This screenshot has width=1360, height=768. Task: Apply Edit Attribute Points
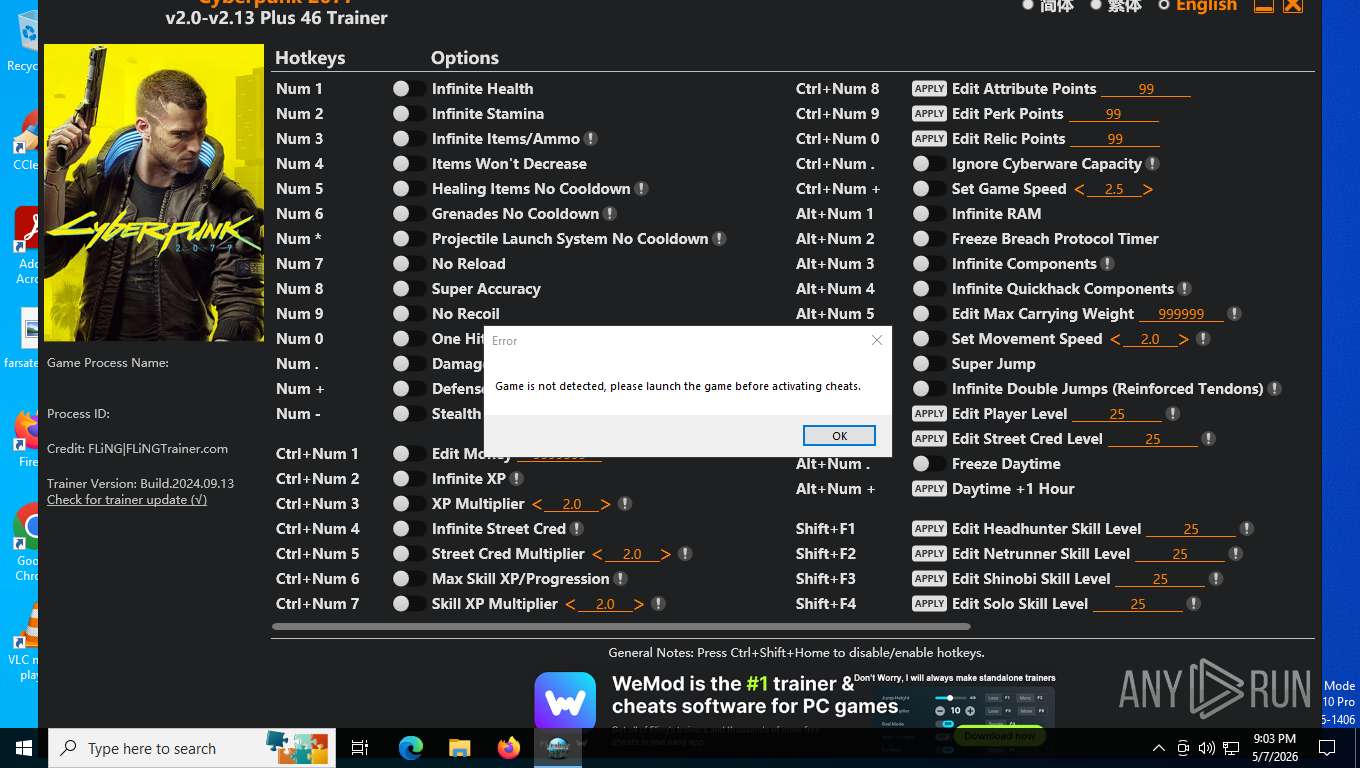pyautogui.click(x=929, y=89)
